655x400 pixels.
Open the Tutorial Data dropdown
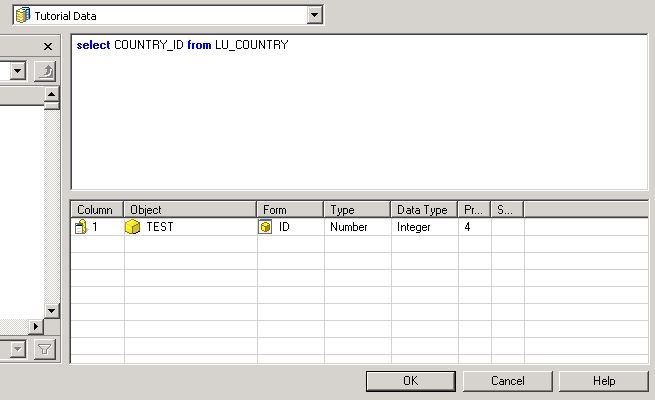(x=315, y=15)
